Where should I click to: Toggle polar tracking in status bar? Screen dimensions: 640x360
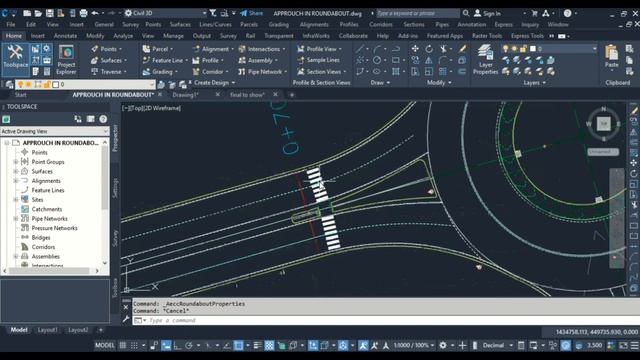(189, 345)
